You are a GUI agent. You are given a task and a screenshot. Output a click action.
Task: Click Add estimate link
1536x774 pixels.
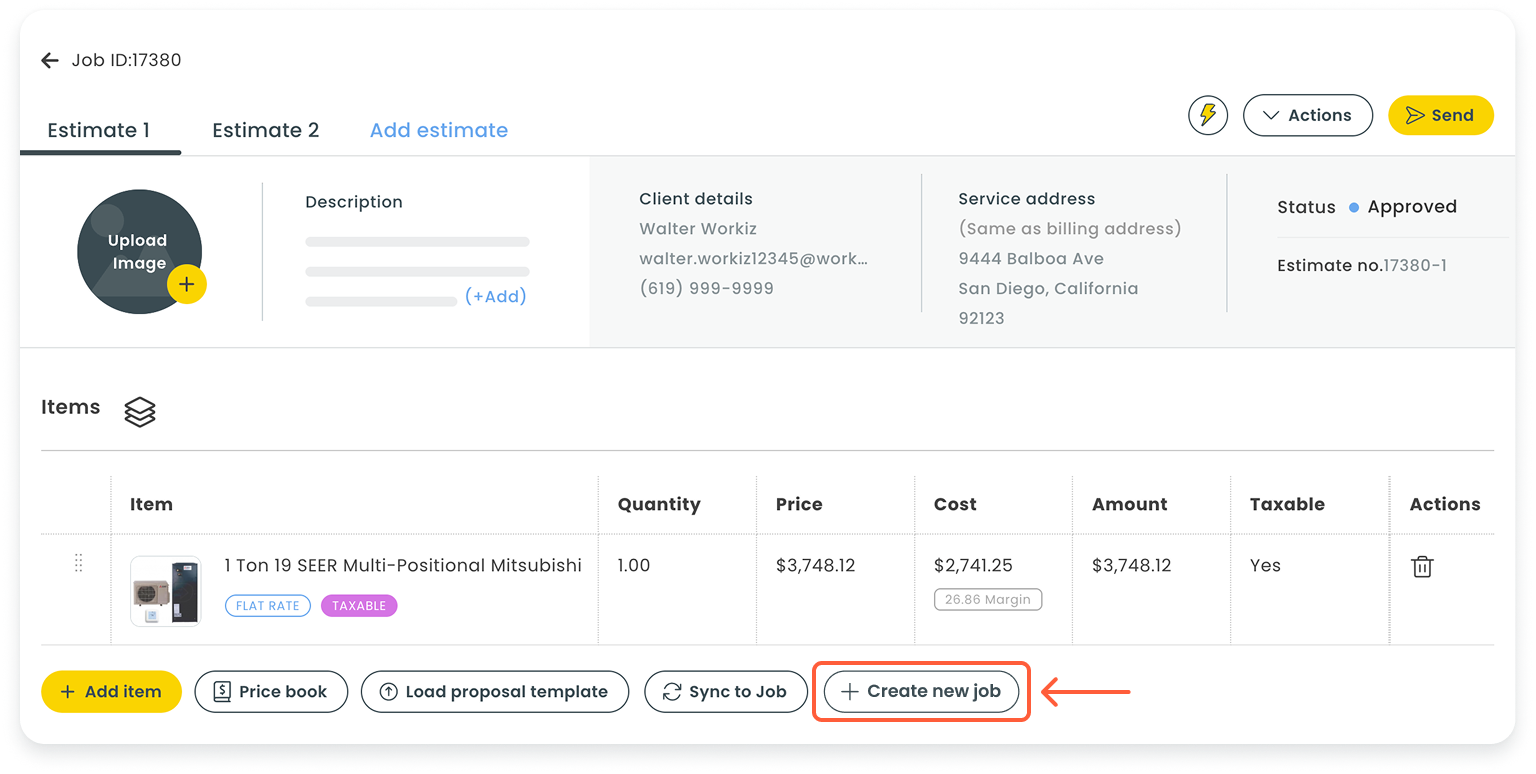[438, 130]
